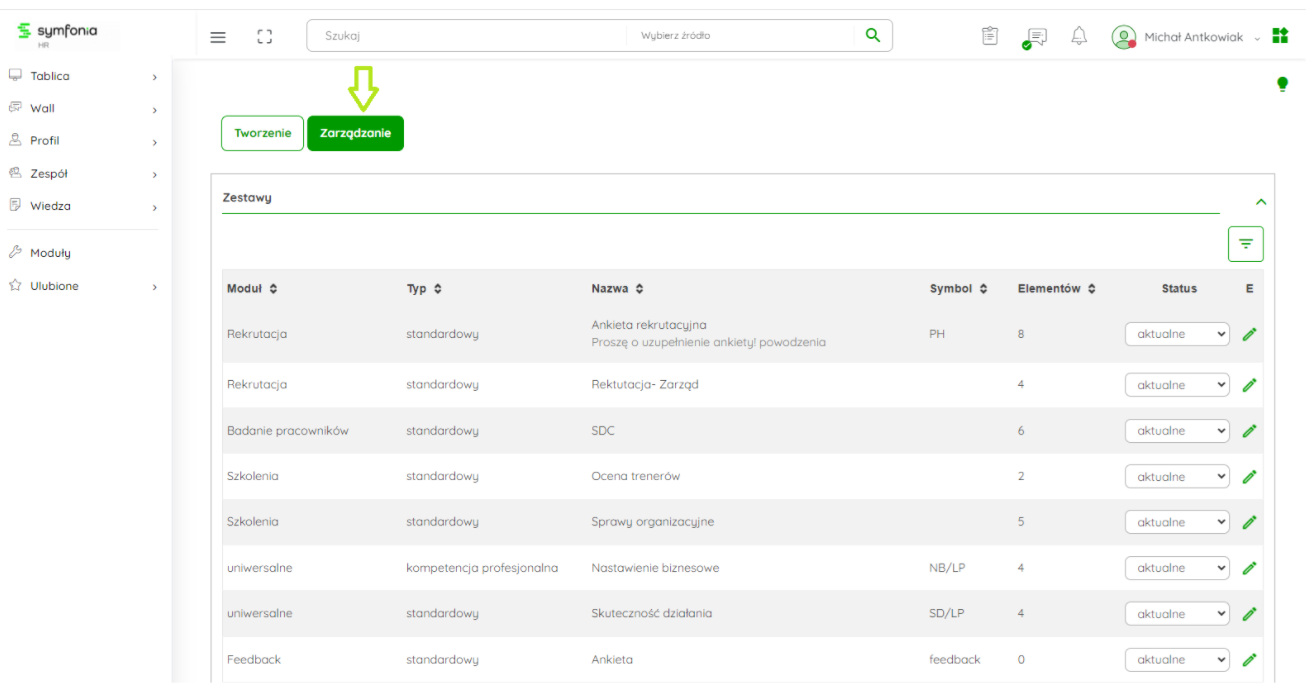Open Moduły in the sidebar
This screenshot has width=1315, height=688.
coord(50,253)
